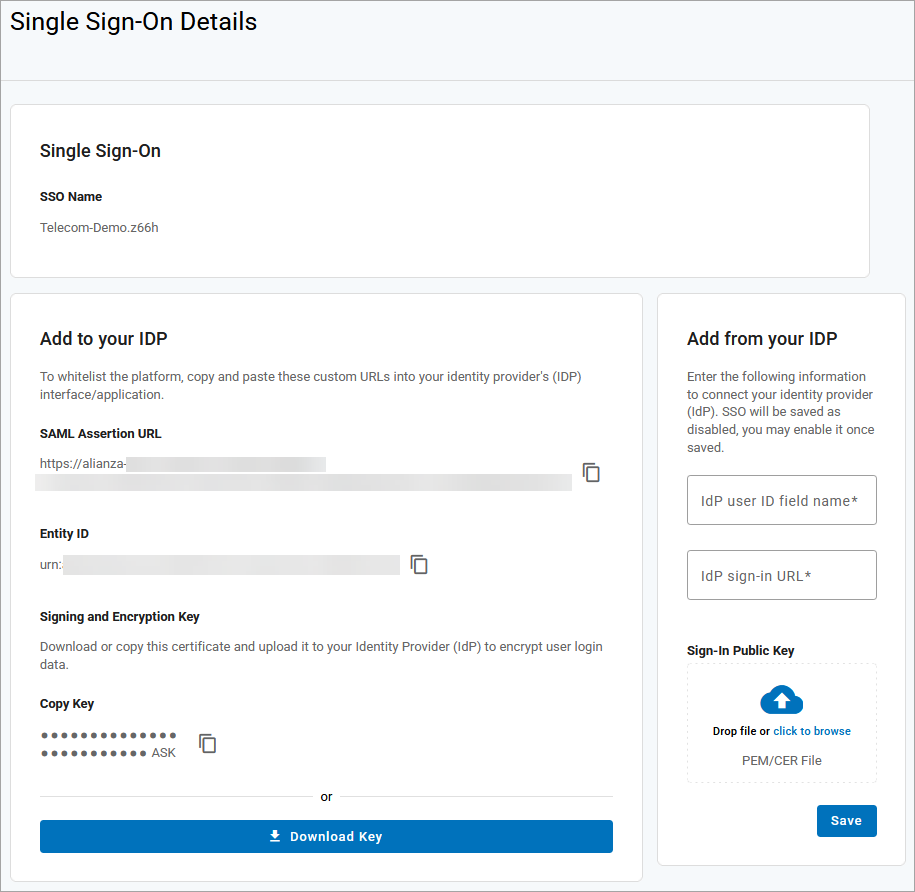This screenshot has height=892, width=915.
Task: Copy the signing and encryption key
Action: click(x=207, y=743)
